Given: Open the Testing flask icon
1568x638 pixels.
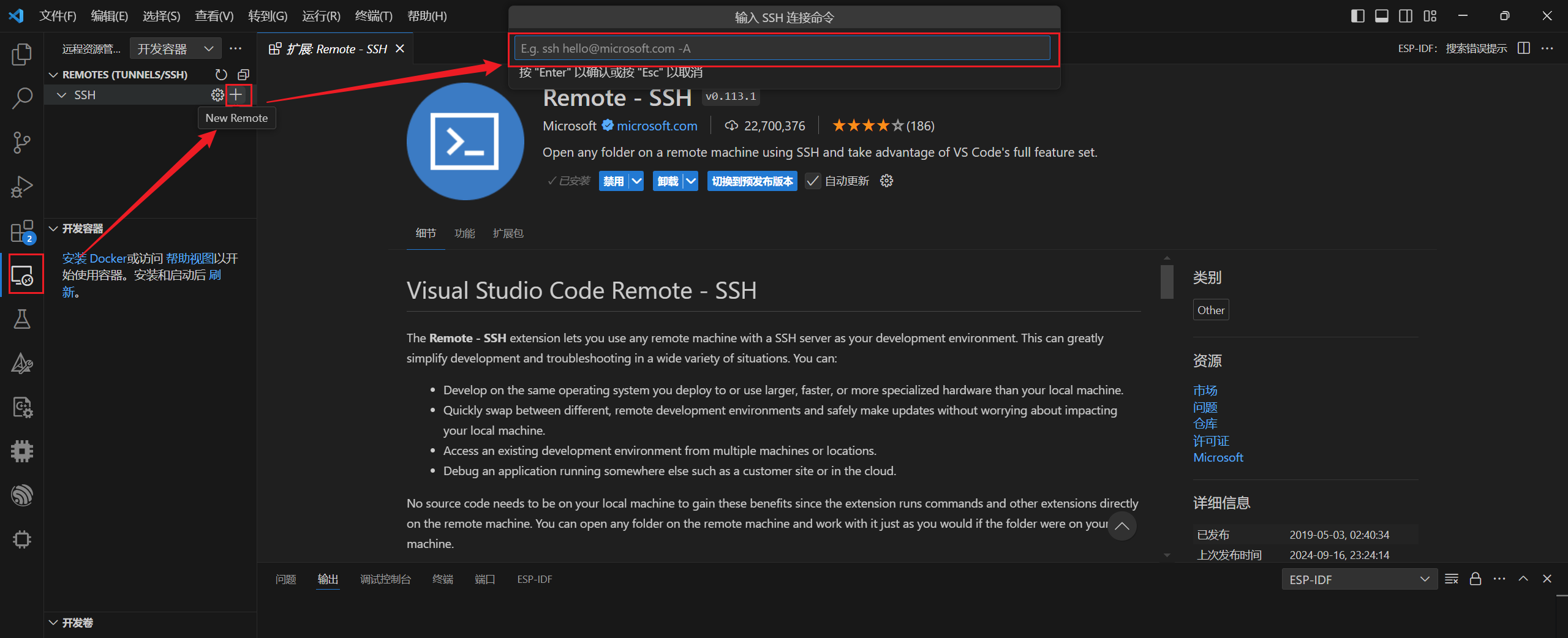Looking at the screenshot, I should 22,319.
